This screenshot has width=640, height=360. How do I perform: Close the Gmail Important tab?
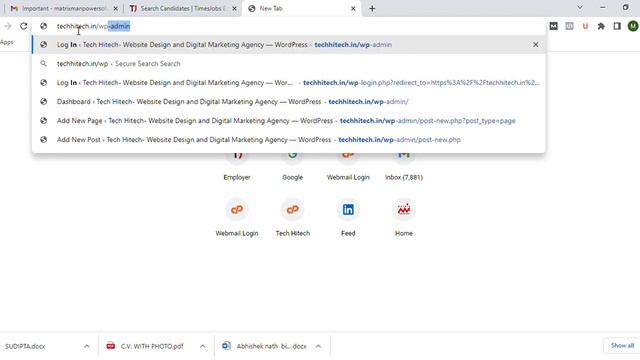(x=115, y=8)
